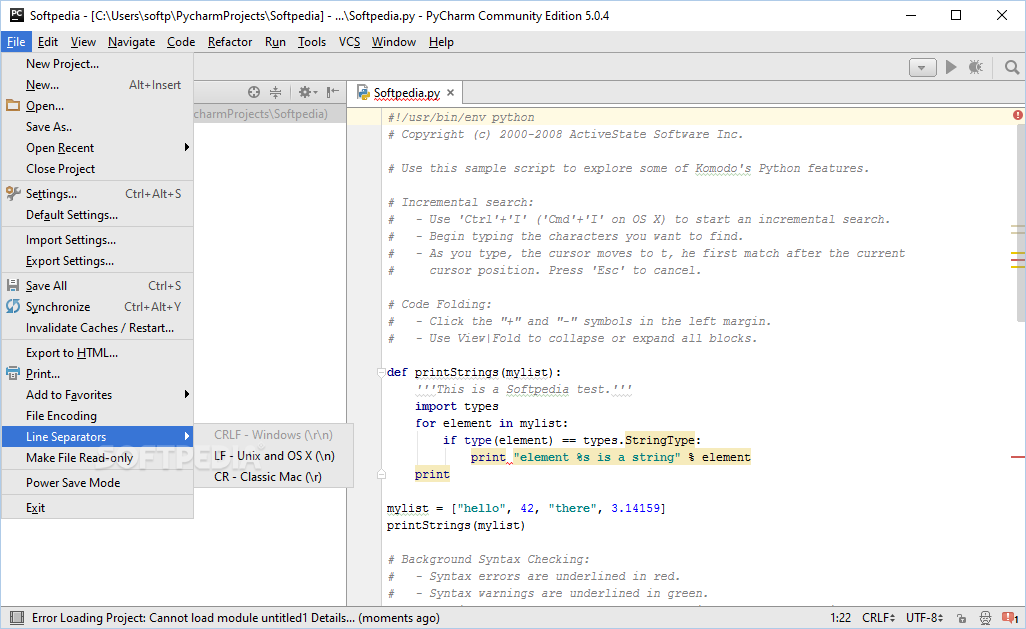Toggle Power Save Mode entry
Viewport: 1026px width, 629px height.
97,482
